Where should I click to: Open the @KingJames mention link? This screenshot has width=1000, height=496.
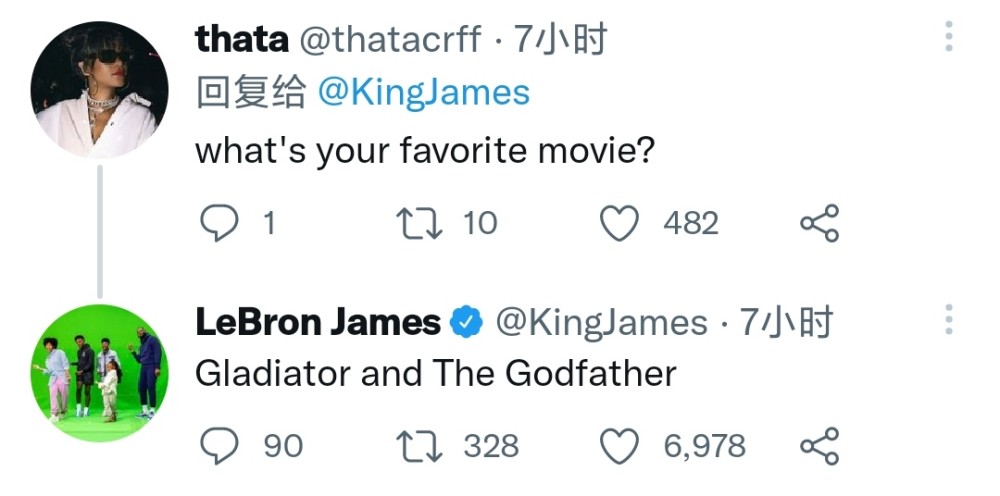pos(423,93)
